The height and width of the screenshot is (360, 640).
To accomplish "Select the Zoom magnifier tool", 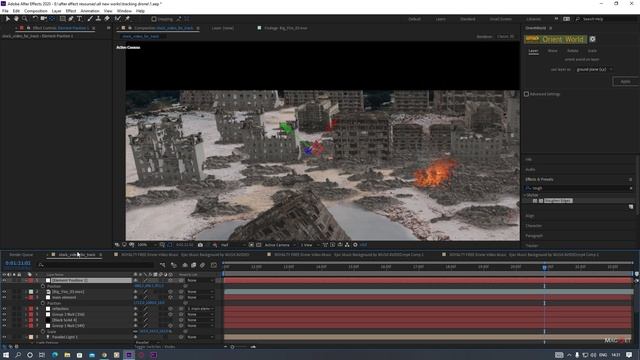I will pos(24,19).
